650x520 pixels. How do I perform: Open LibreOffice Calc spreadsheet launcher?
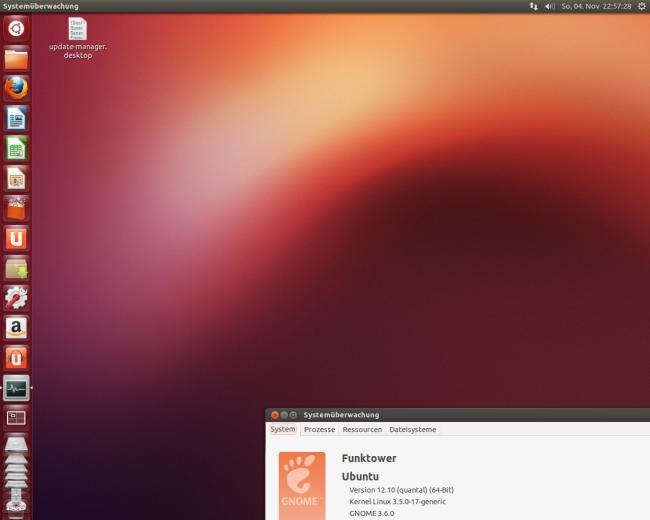16,148
